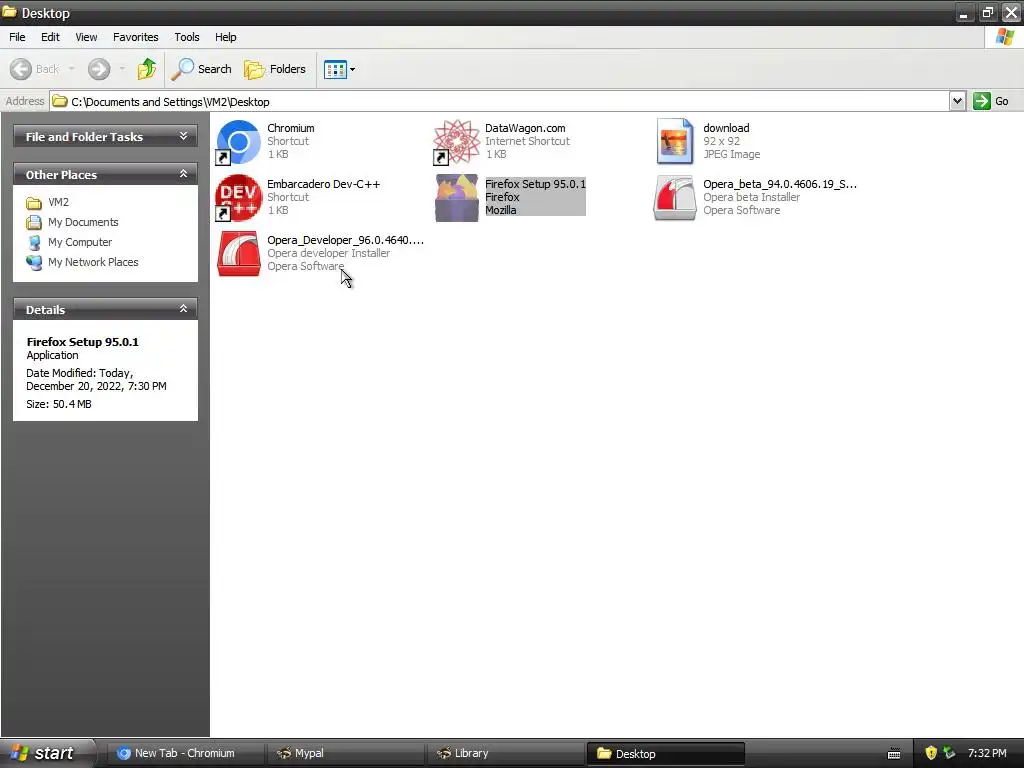The height and width of the screenshot is (768, 1024).
Task: Open the Back history dropdown arrow
Action: [x=71, y=69]
